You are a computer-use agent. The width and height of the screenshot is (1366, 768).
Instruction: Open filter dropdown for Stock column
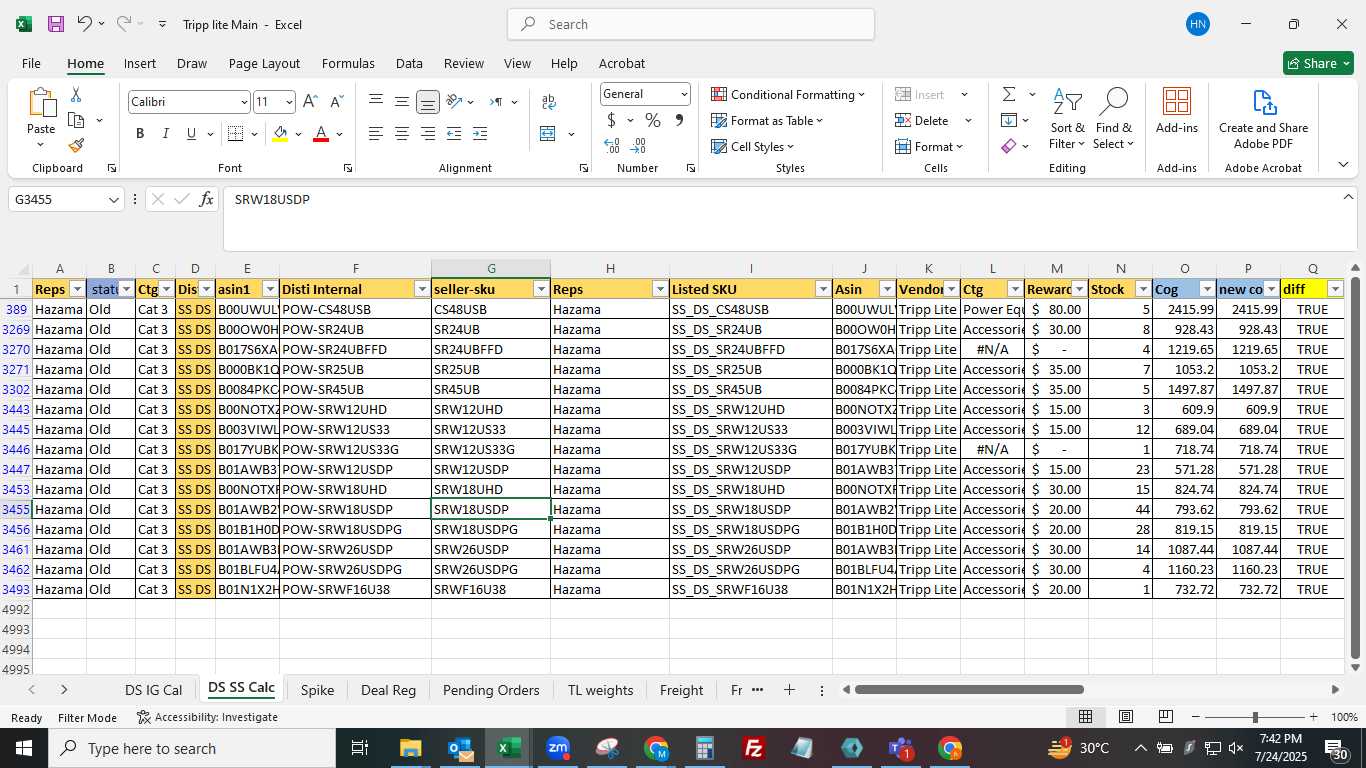pyautogui.click(x=1143, y=289)
